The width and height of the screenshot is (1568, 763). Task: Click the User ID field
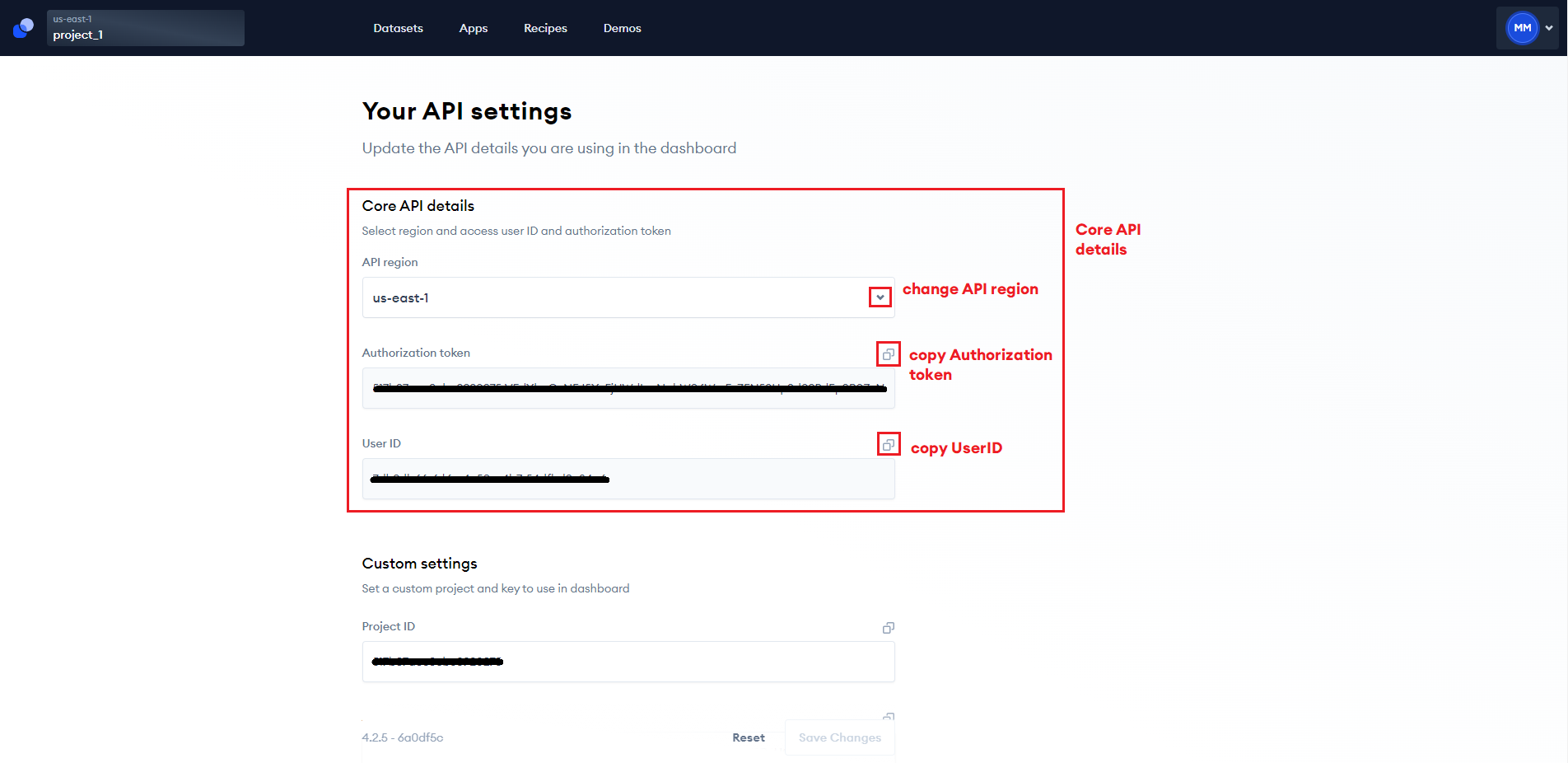point(628,479)
